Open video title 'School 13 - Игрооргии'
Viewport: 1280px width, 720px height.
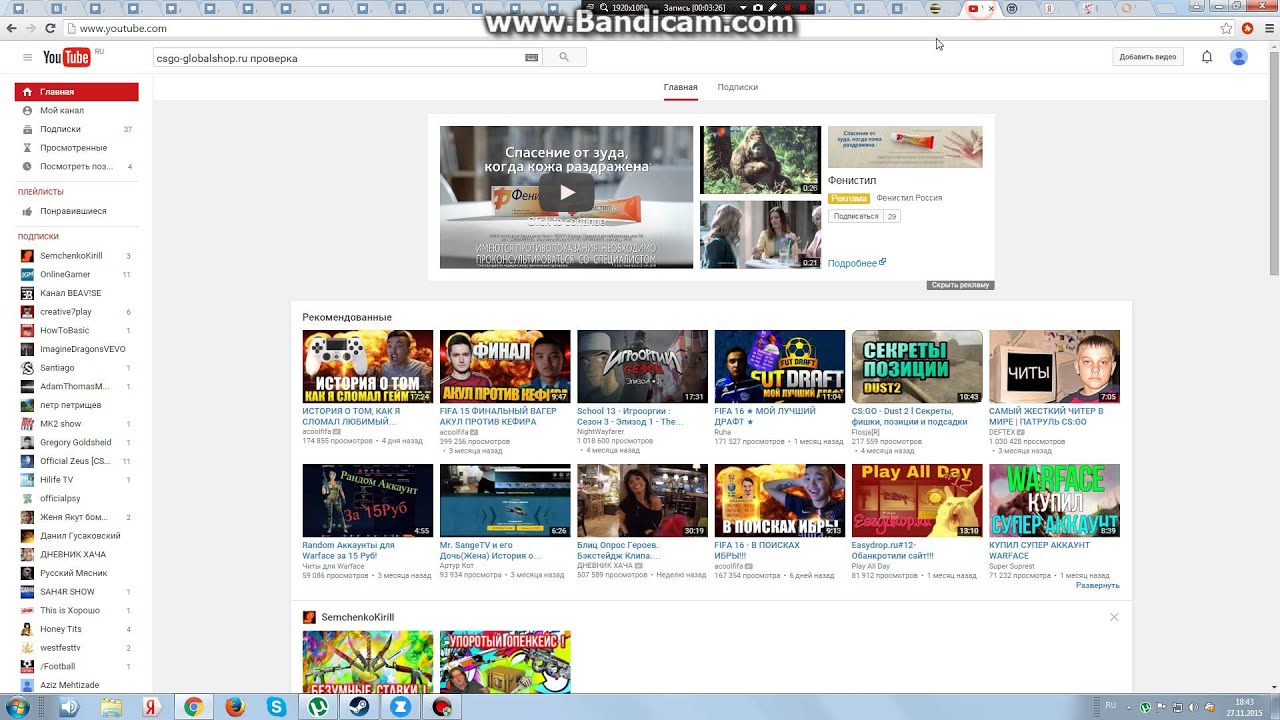630,416
